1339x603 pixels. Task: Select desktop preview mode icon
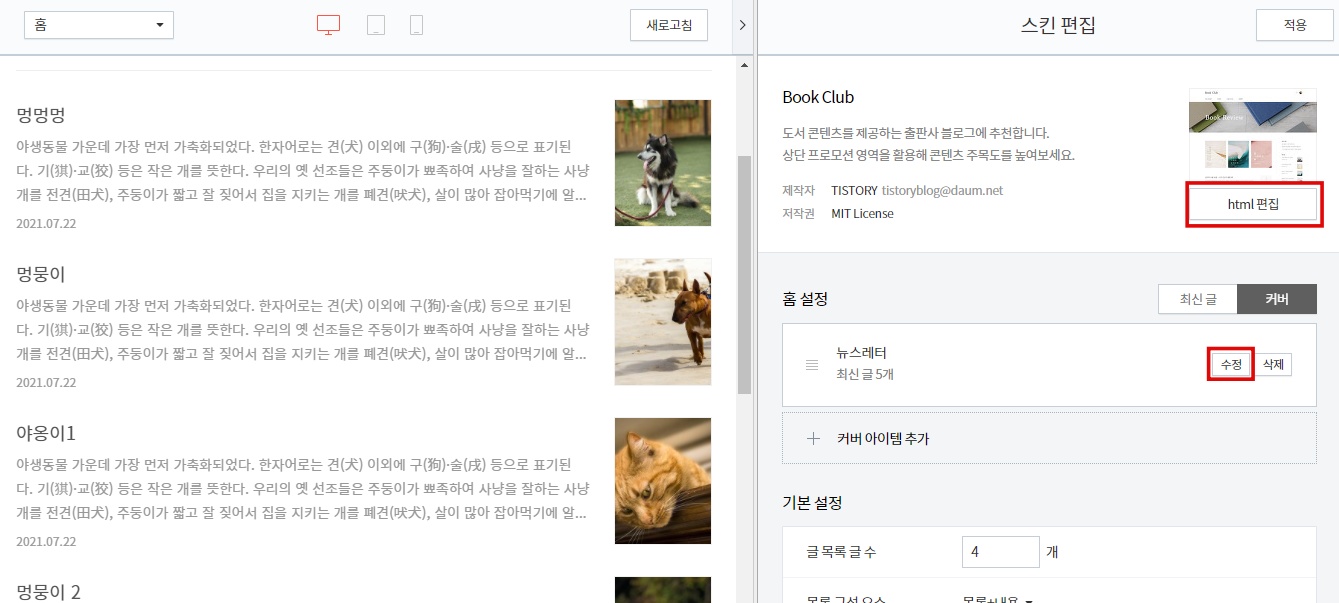click(x=328, y=25)
